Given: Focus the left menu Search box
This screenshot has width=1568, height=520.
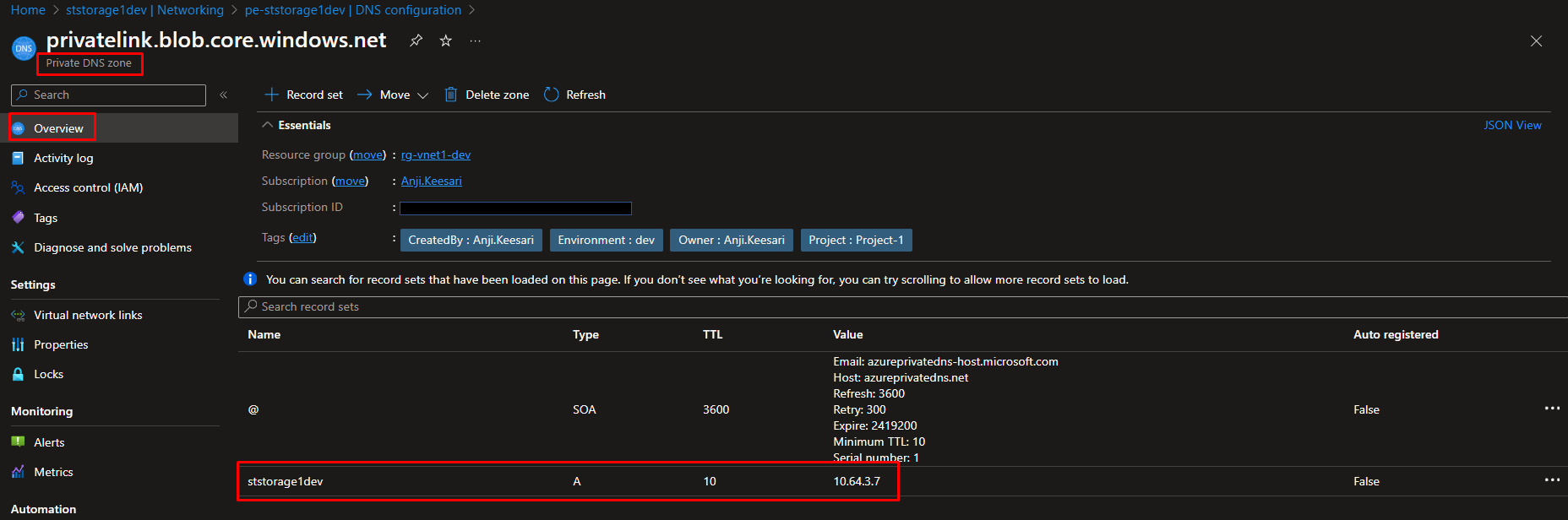Looking at the screenshot, I should point(108,95).
